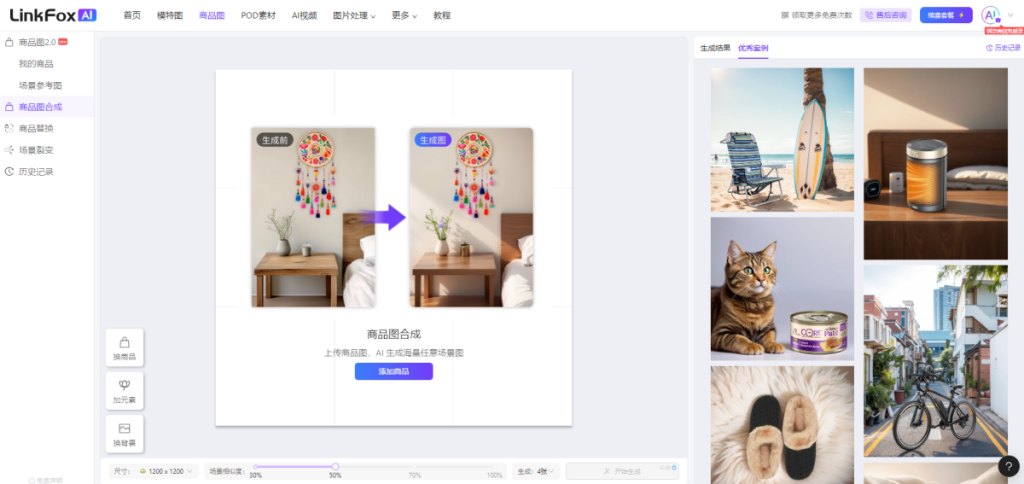Click the QR code icon beside 领取更多免费次数
The image size is (1024, 484).
[785, 15]
